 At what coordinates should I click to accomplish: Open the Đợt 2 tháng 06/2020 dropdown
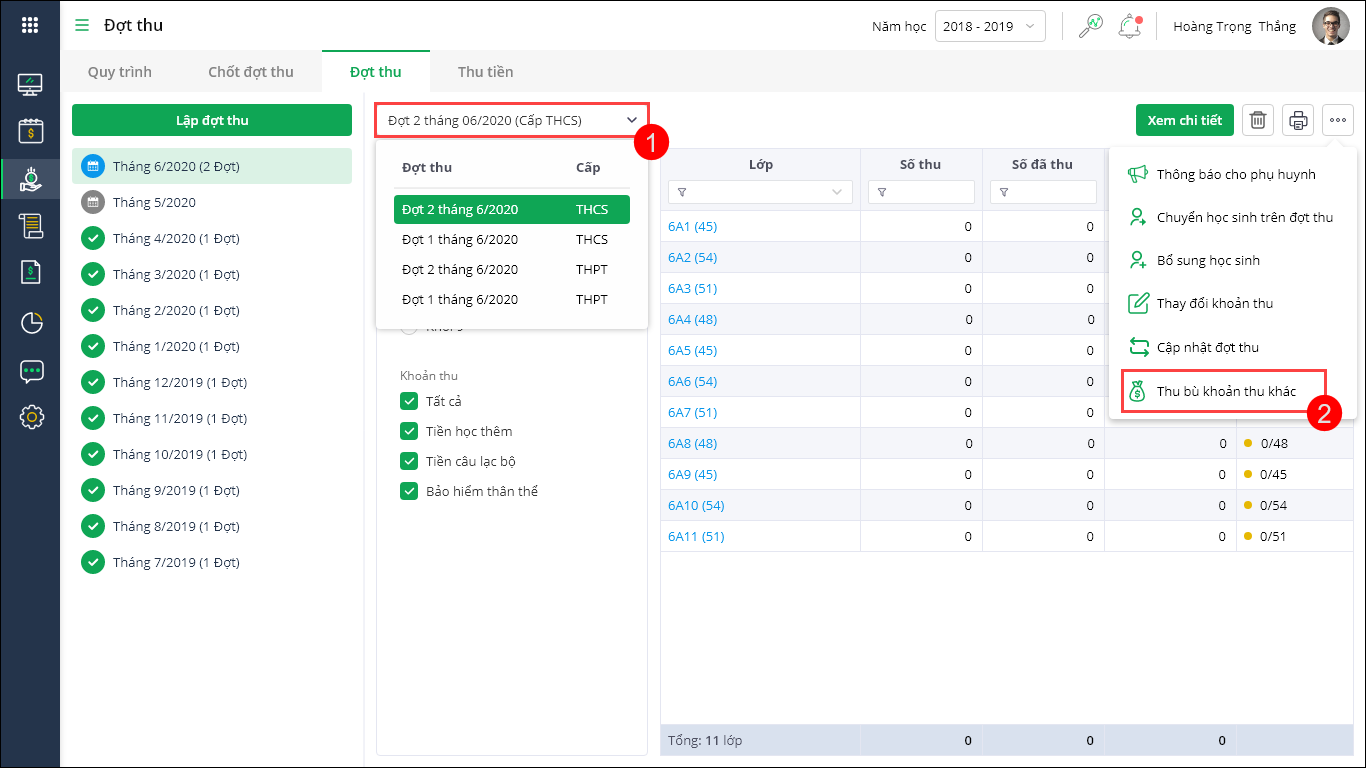512,120
